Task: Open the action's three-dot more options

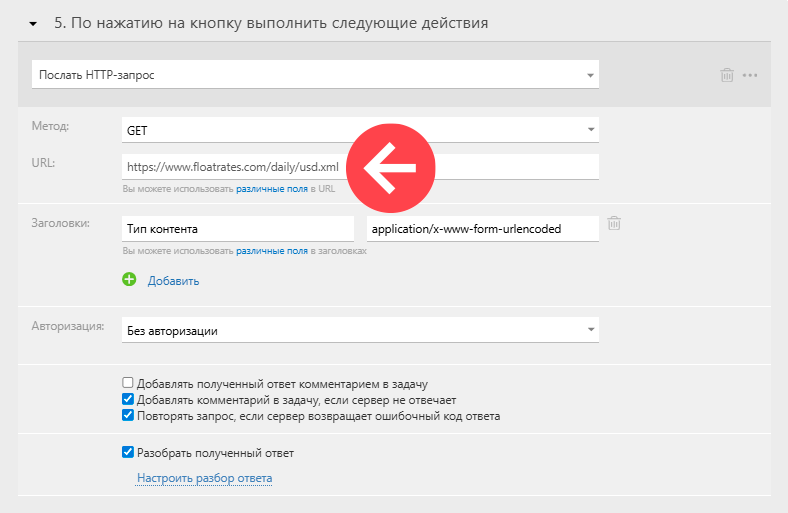Action: coord(750,75)
